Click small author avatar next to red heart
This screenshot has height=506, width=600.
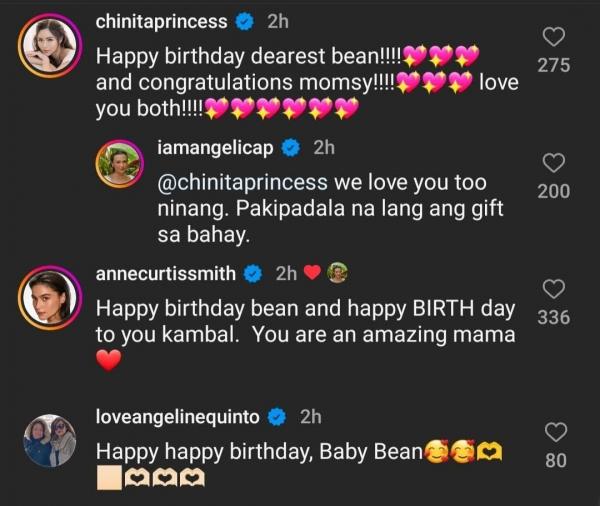point(337,273)
